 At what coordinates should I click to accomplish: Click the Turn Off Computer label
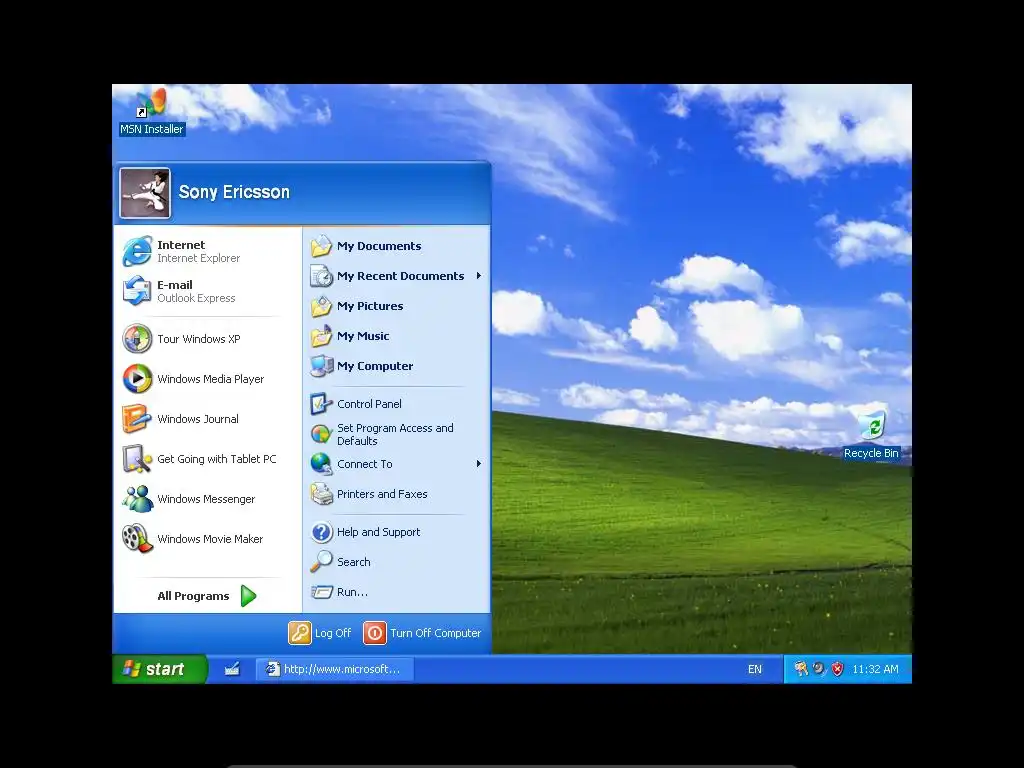[436, 633]
